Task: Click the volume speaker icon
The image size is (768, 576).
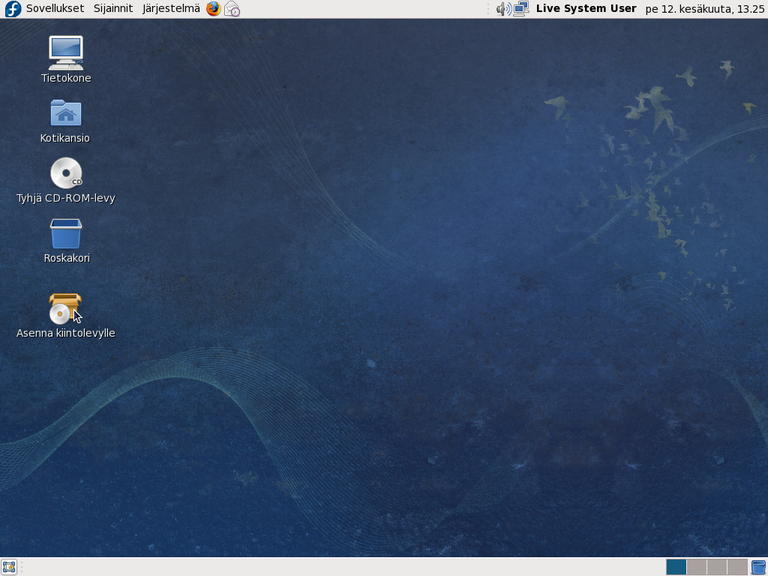Action: pyautogui.click(x=503, y=9)
